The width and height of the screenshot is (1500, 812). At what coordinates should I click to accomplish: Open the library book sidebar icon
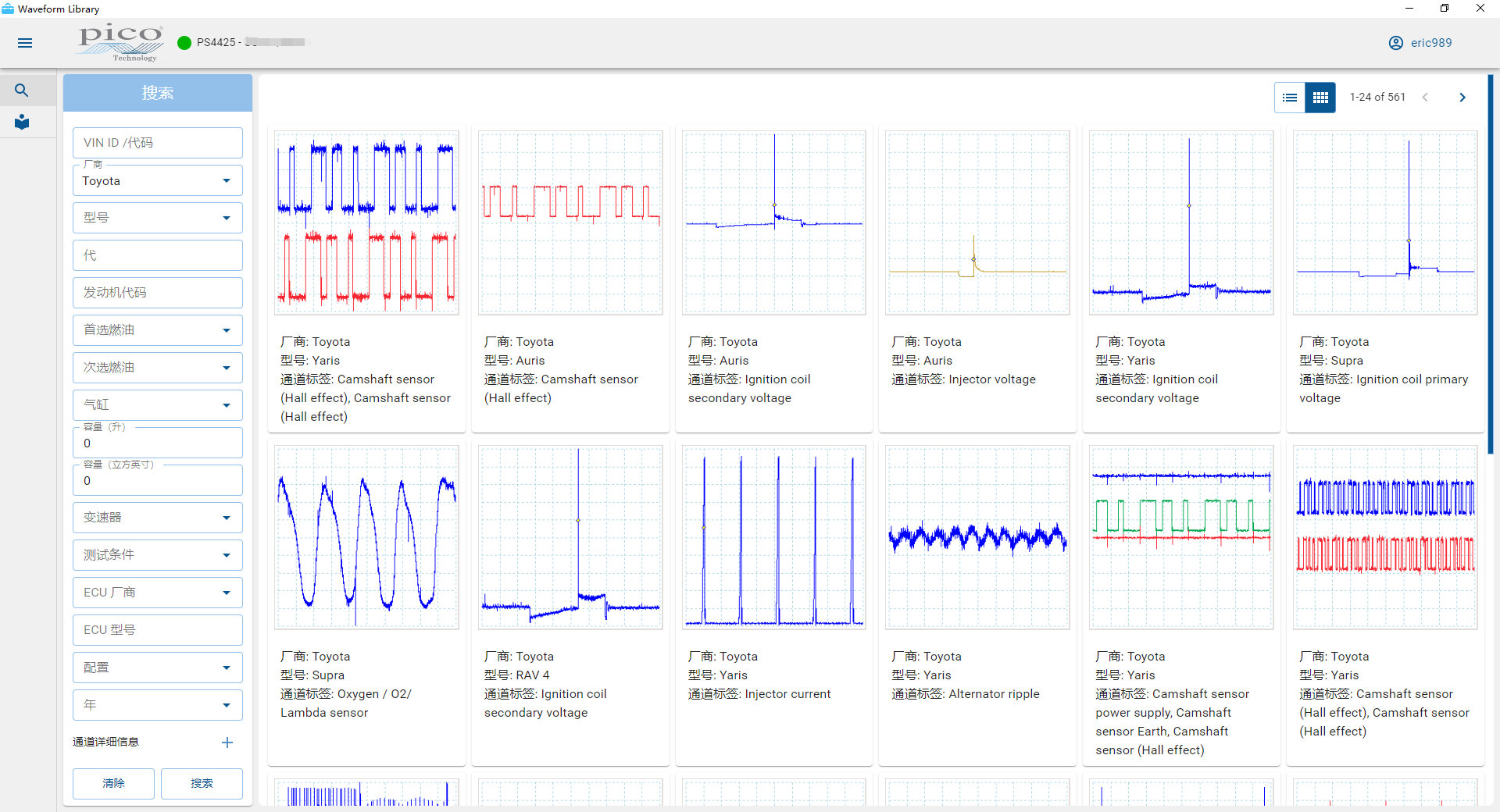pyautogui.click(x=22, y=122)
